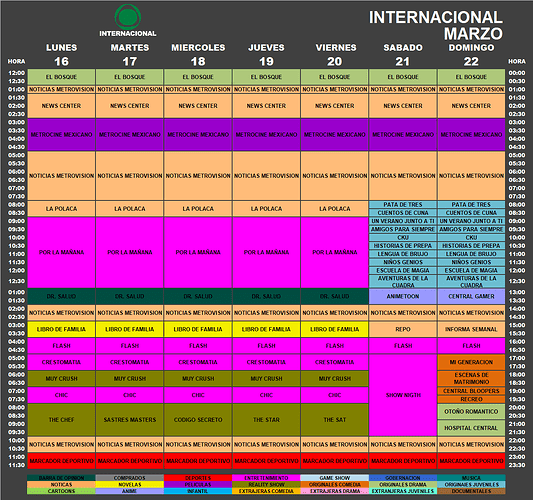Select METROCINE MEXICANO block on Friday
The height and width of the screenshot is (500, 533).
point(334,135)
